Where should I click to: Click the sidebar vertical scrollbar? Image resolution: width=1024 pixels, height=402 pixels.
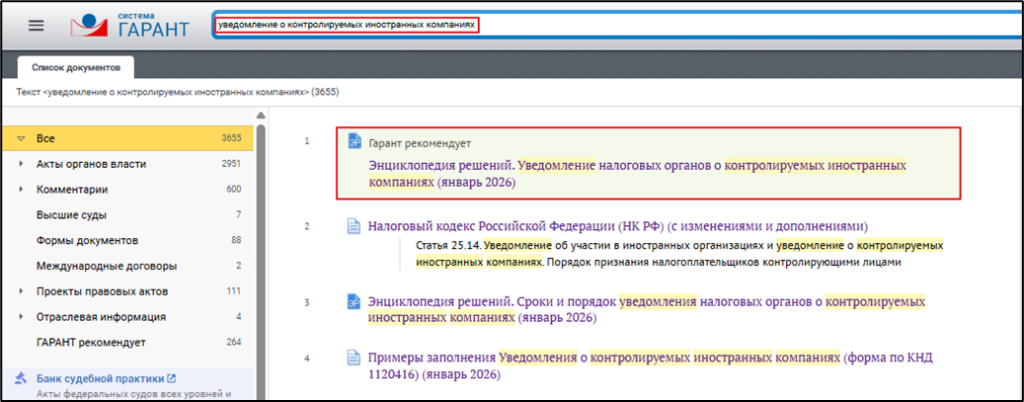click(260, 260)
